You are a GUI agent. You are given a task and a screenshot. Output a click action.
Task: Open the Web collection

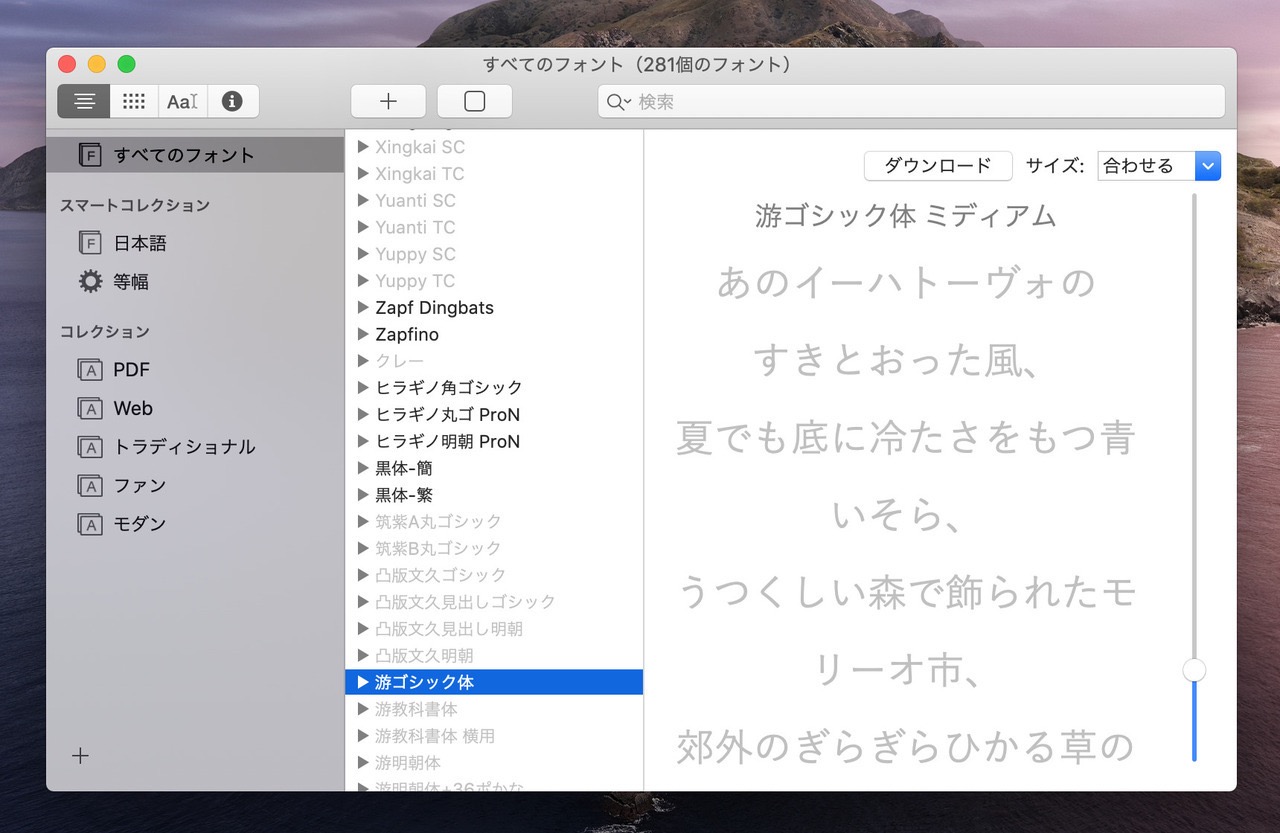pos(195,408)
